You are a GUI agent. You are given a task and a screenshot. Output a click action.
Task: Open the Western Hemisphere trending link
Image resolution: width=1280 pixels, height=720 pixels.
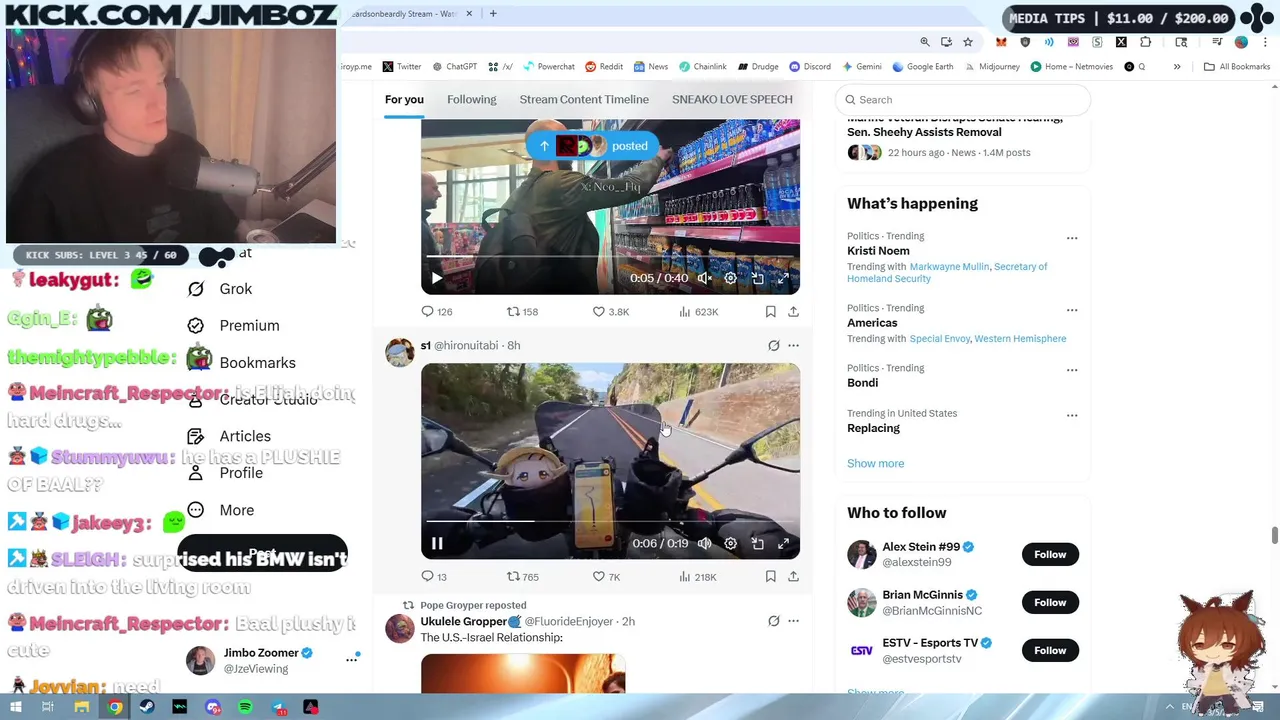(x=1020, y=339)
